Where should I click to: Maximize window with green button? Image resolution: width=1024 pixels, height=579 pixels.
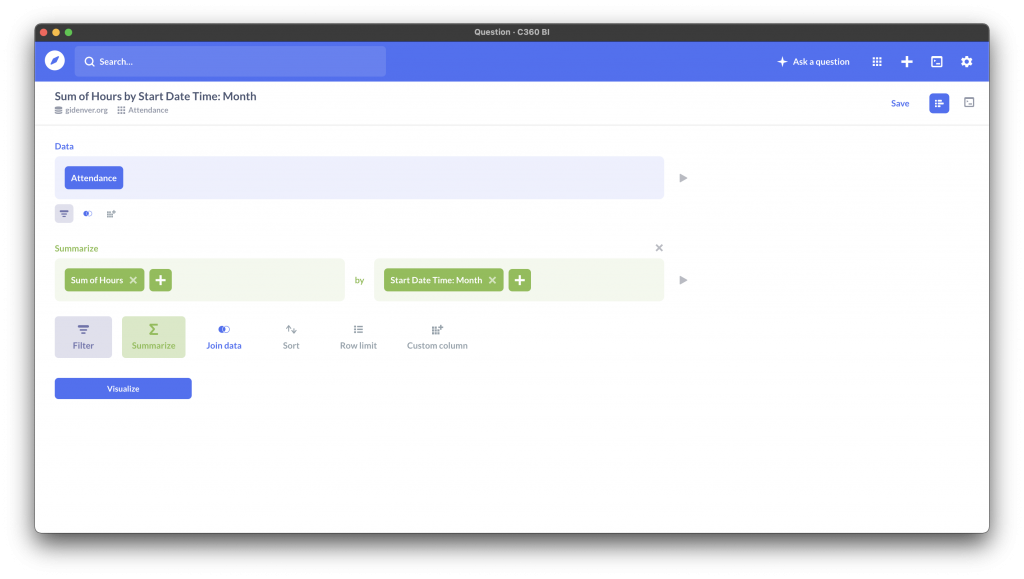[69, 32]
